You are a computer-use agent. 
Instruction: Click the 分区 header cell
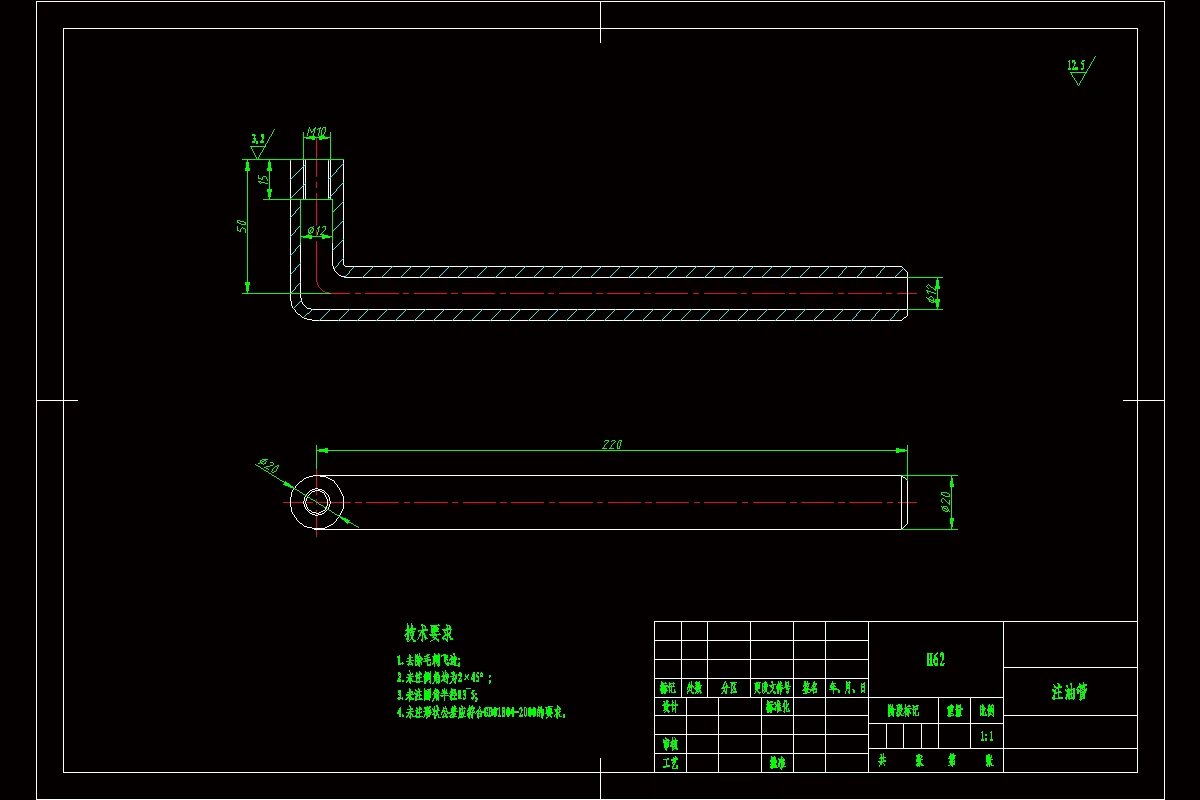pyautogui.click(x=728, y=688)
